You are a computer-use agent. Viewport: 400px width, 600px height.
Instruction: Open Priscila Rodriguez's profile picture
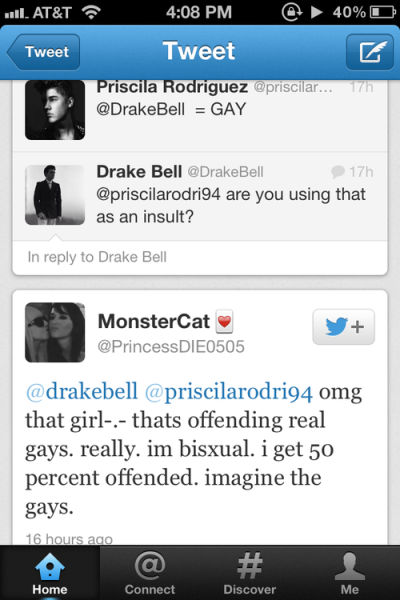coord(55,110)
